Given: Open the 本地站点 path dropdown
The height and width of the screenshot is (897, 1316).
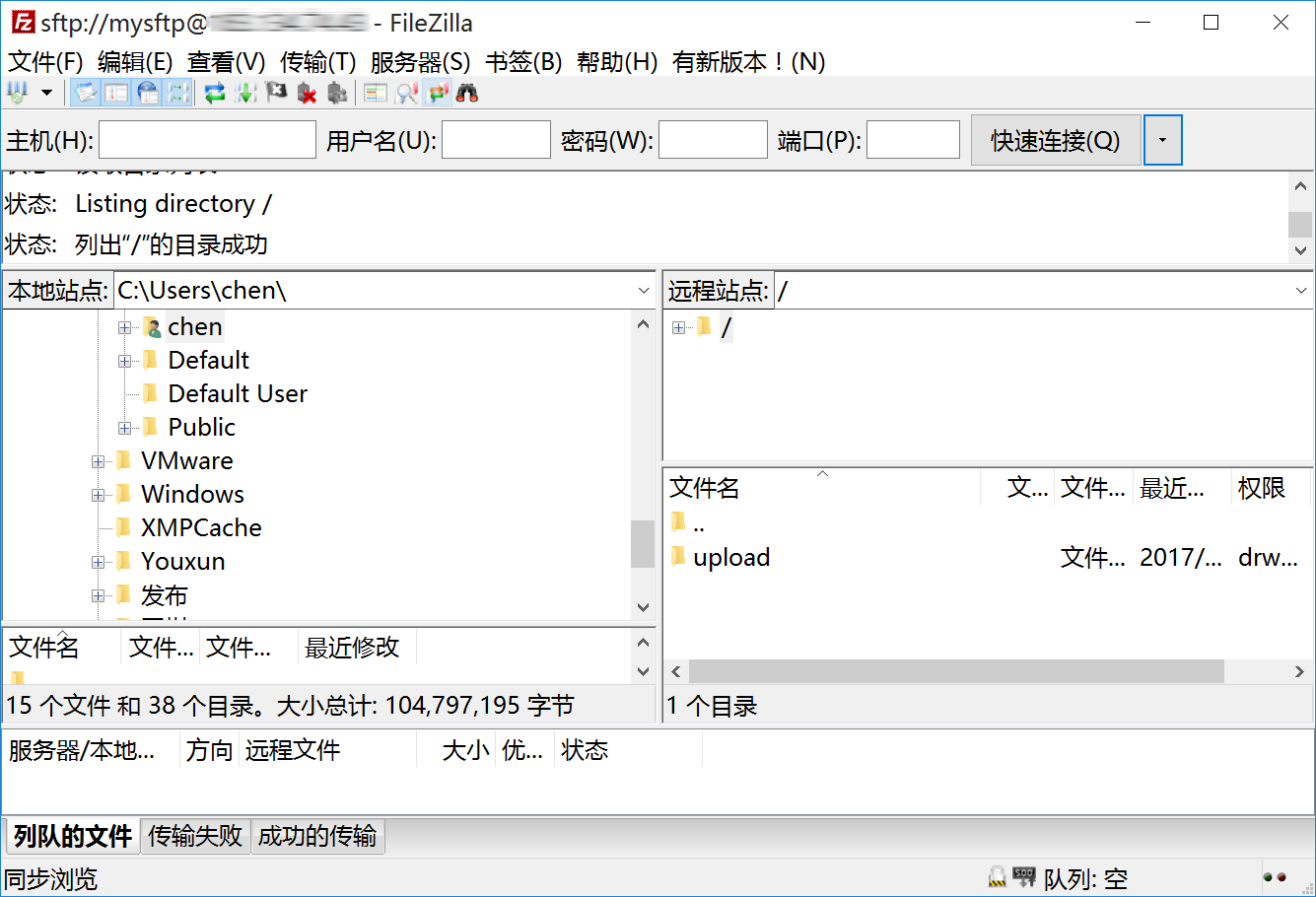Looking at the screenshot, I should pyautogui.click(x=644, y=291).
